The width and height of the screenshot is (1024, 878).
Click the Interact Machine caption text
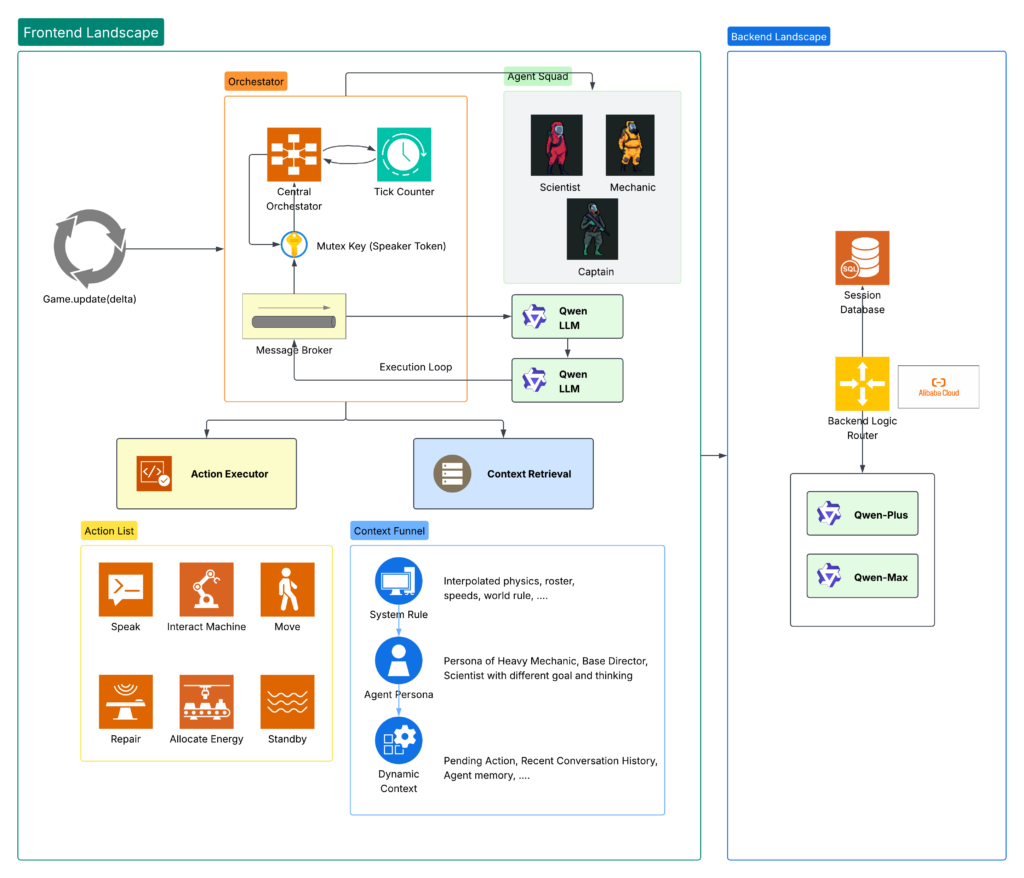[x=206, y=626]
